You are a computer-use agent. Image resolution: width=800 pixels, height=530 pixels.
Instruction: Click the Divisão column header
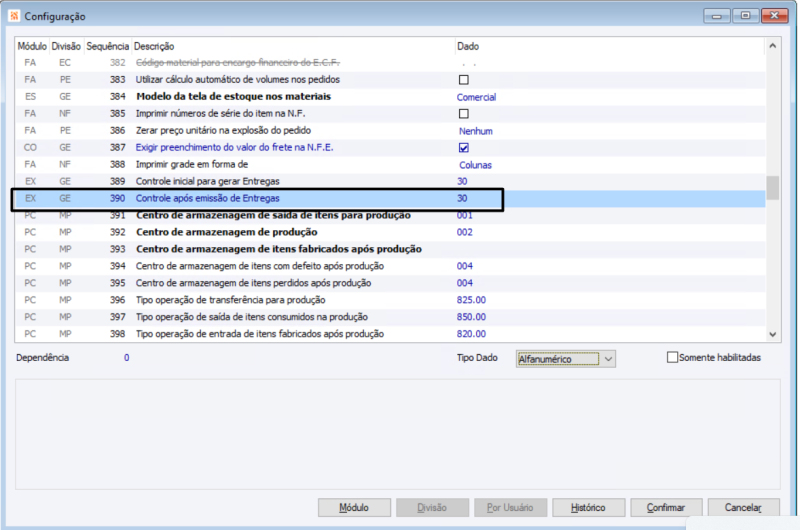66,46
